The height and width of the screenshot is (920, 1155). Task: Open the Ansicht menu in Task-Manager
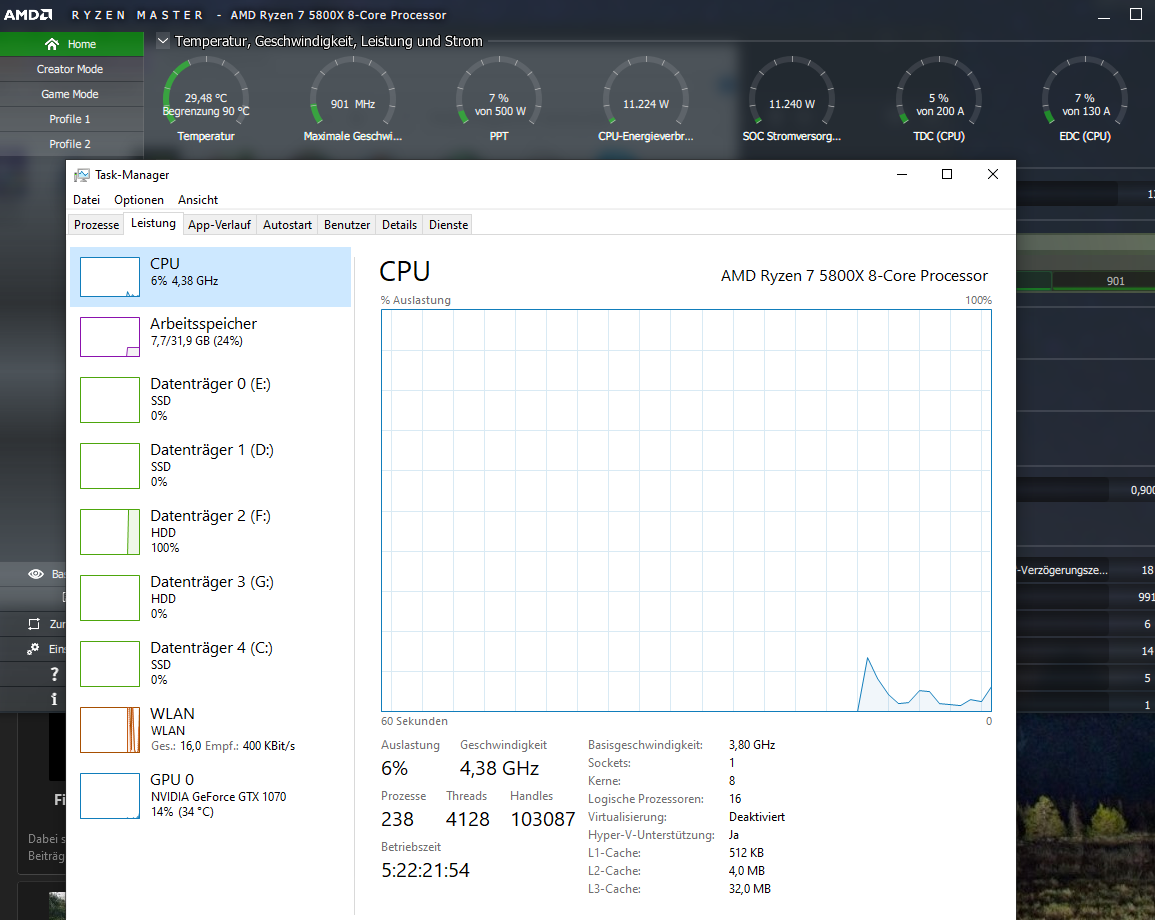coord(197,200)
